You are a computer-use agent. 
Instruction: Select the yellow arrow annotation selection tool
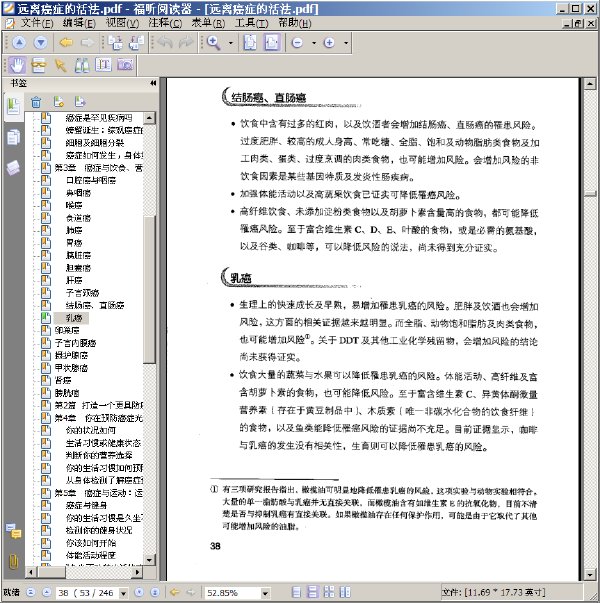[60, 65]
